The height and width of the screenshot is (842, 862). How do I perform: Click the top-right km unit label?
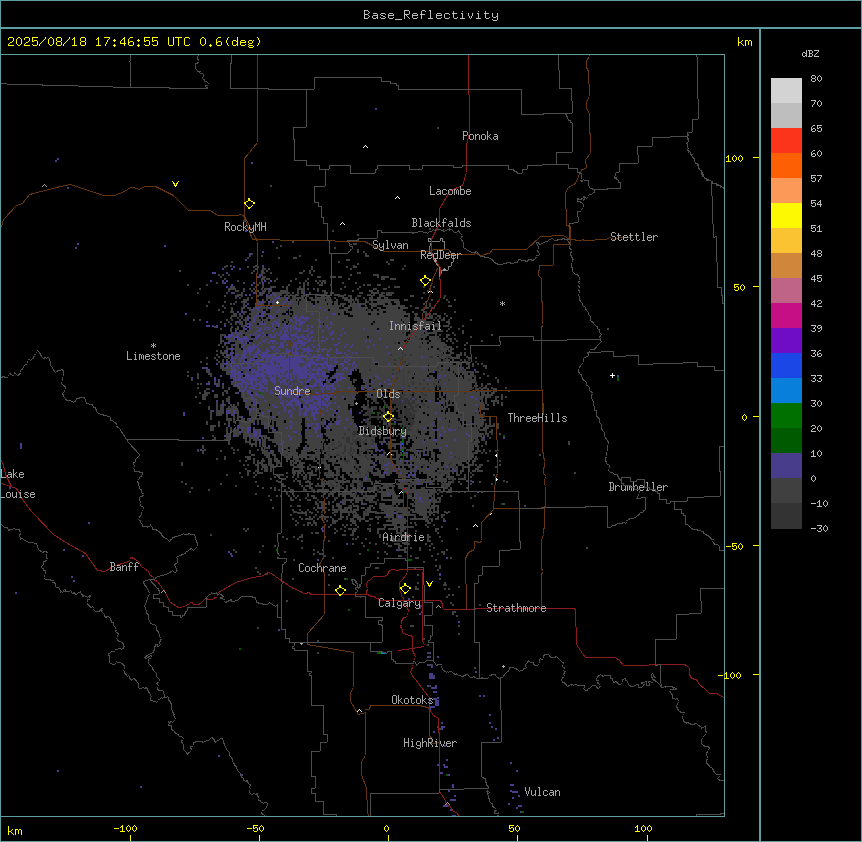744,42
